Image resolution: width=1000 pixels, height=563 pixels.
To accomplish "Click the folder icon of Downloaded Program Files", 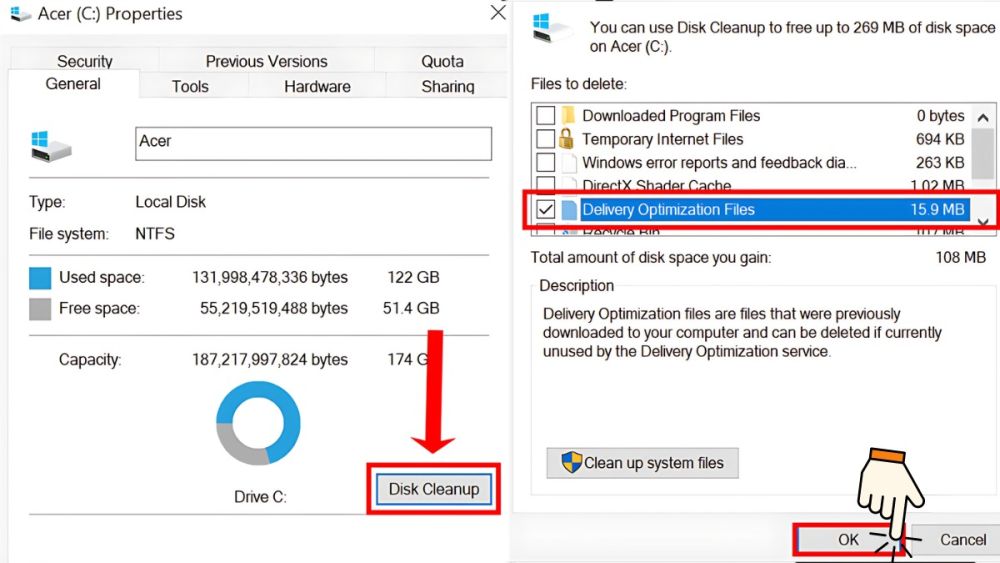I will tap(568, 115).
